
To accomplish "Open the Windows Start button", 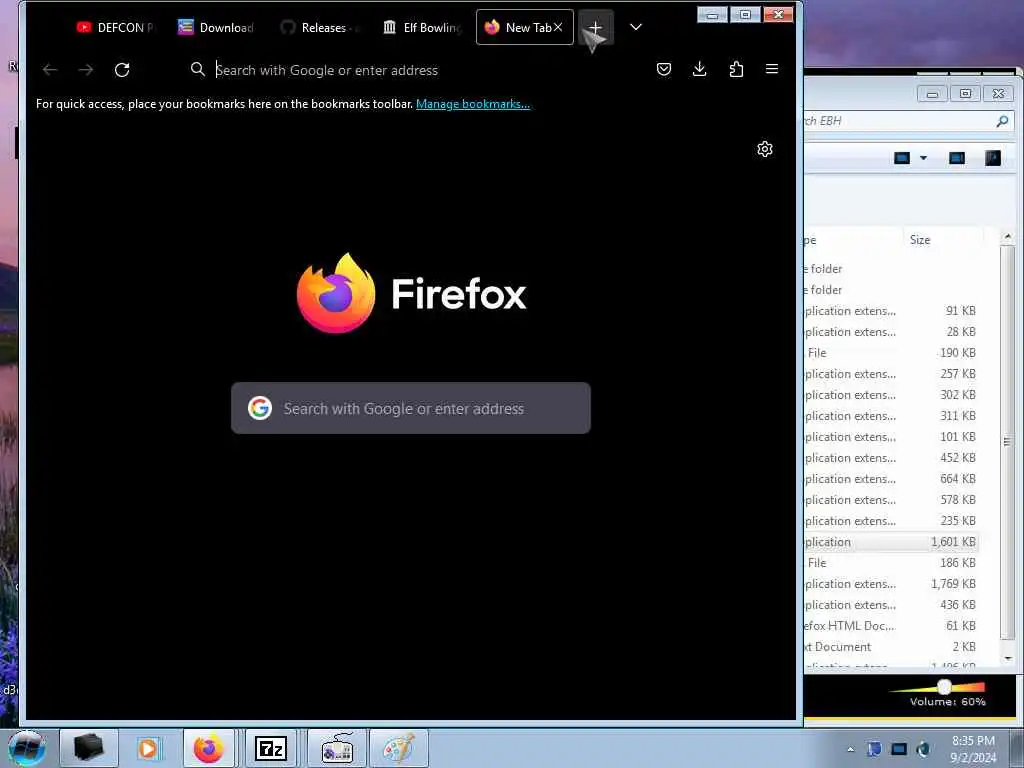I will [x=26, y=748].
